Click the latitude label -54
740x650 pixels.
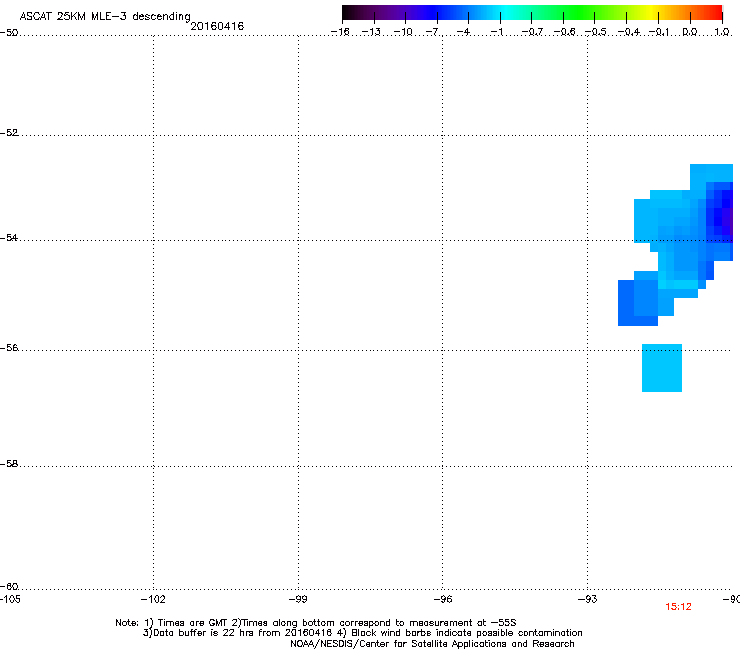9,237
